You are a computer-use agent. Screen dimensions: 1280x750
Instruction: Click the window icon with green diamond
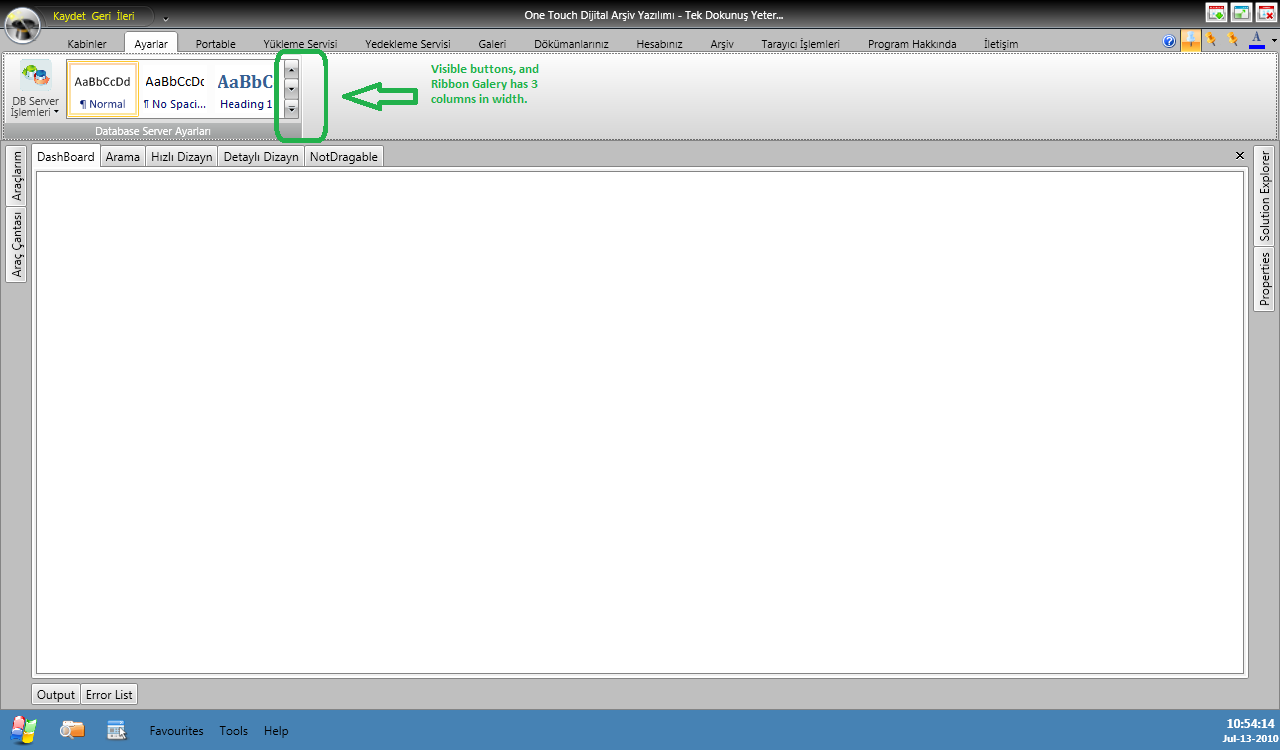pos(1217,12)
